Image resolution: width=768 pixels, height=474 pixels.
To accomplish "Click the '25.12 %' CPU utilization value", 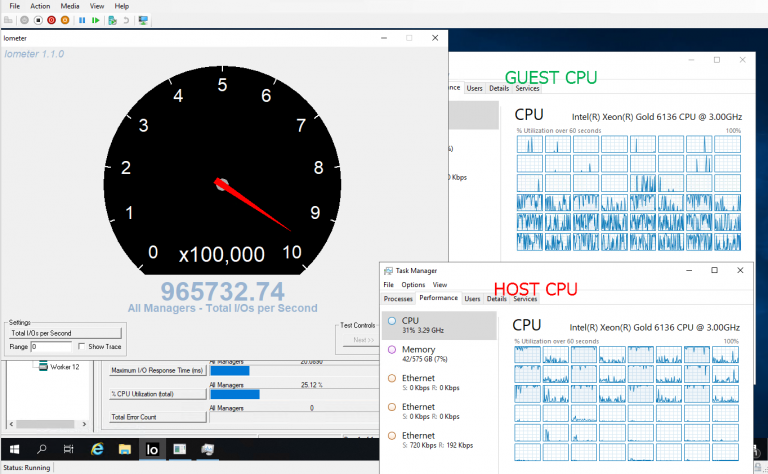I will click(x=312, y=385).
